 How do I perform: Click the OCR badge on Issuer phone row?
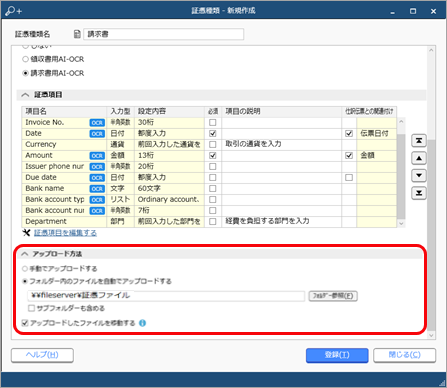coord(97,167)
